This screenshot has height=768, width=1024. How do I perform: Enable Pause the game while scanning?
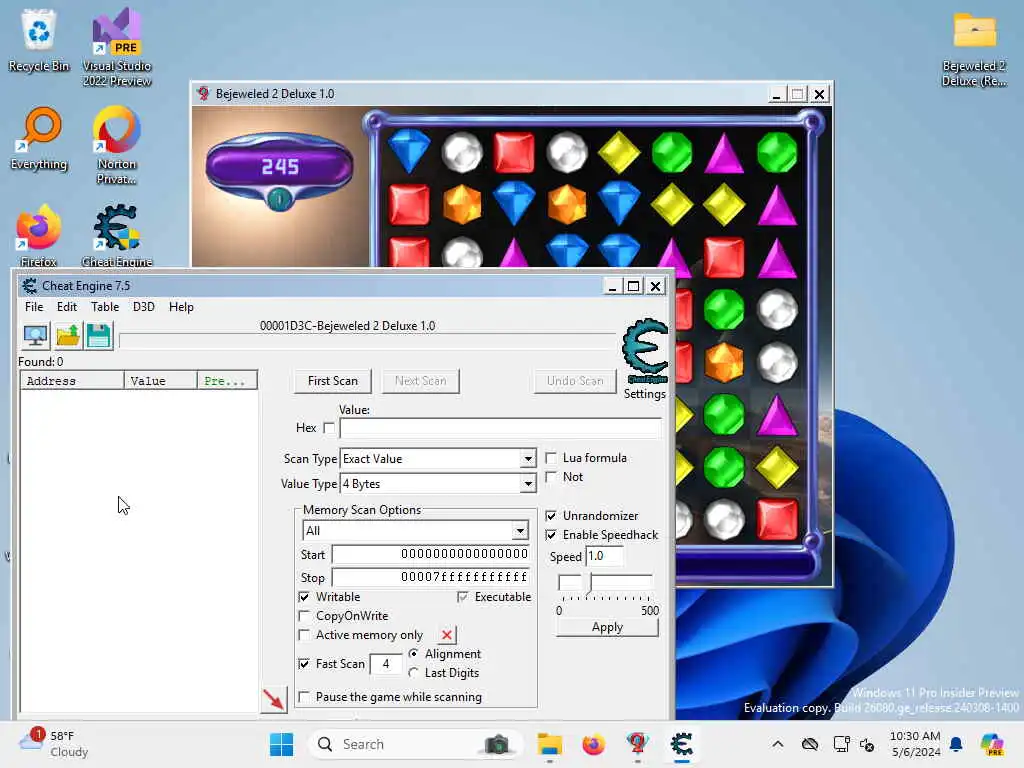coord(304,697)
